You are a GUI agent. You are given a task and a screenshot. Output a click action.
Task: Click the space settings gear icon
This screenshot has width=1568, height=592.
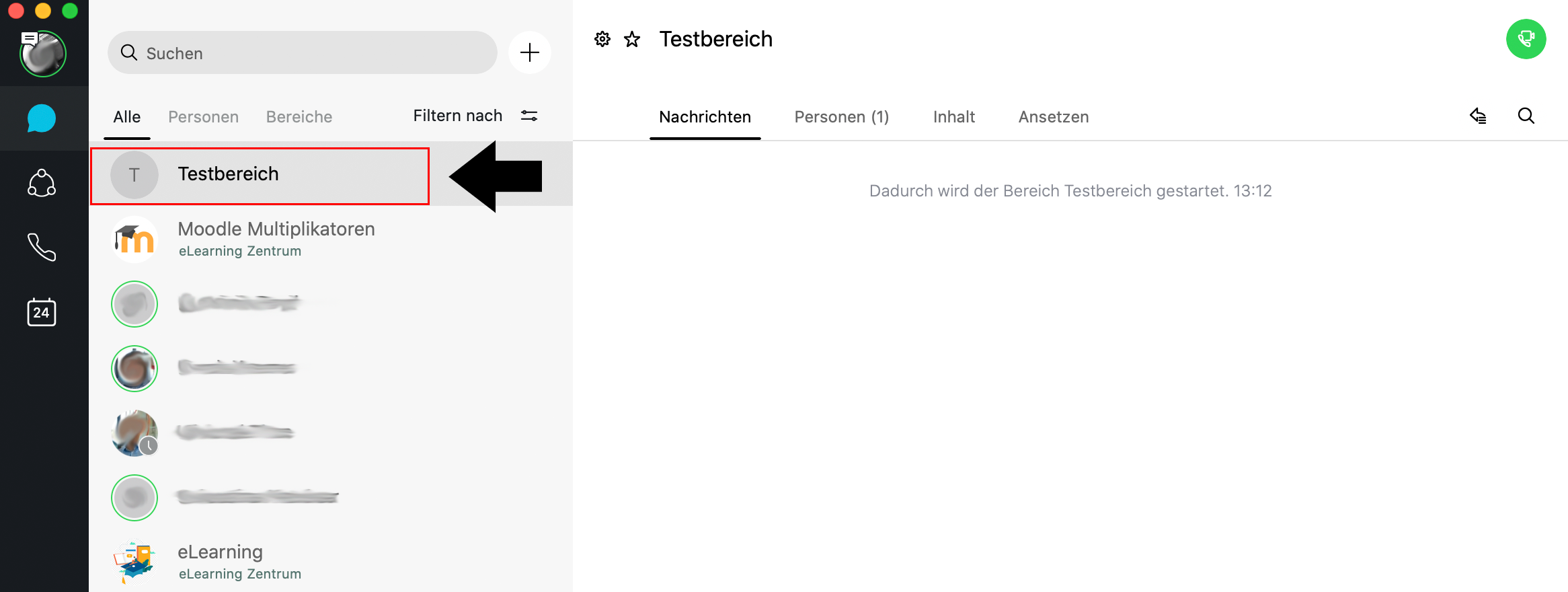click(x=602, y=39)
